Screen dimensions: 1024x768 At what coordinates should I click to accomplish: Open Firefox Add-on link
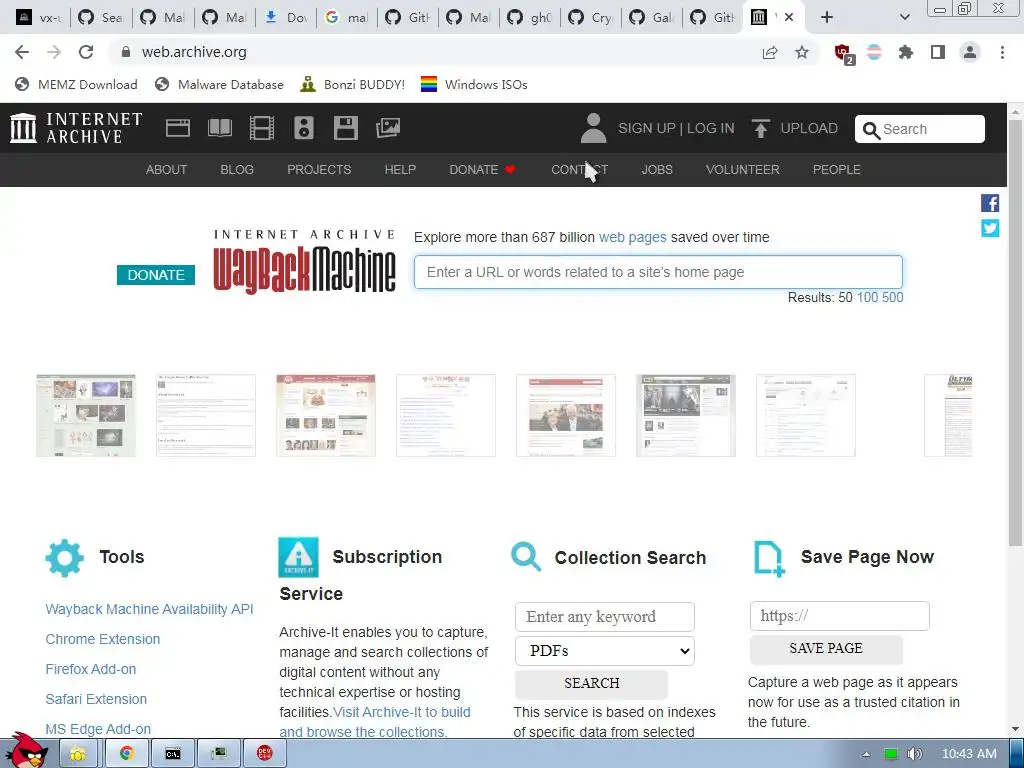coord(91,669)
